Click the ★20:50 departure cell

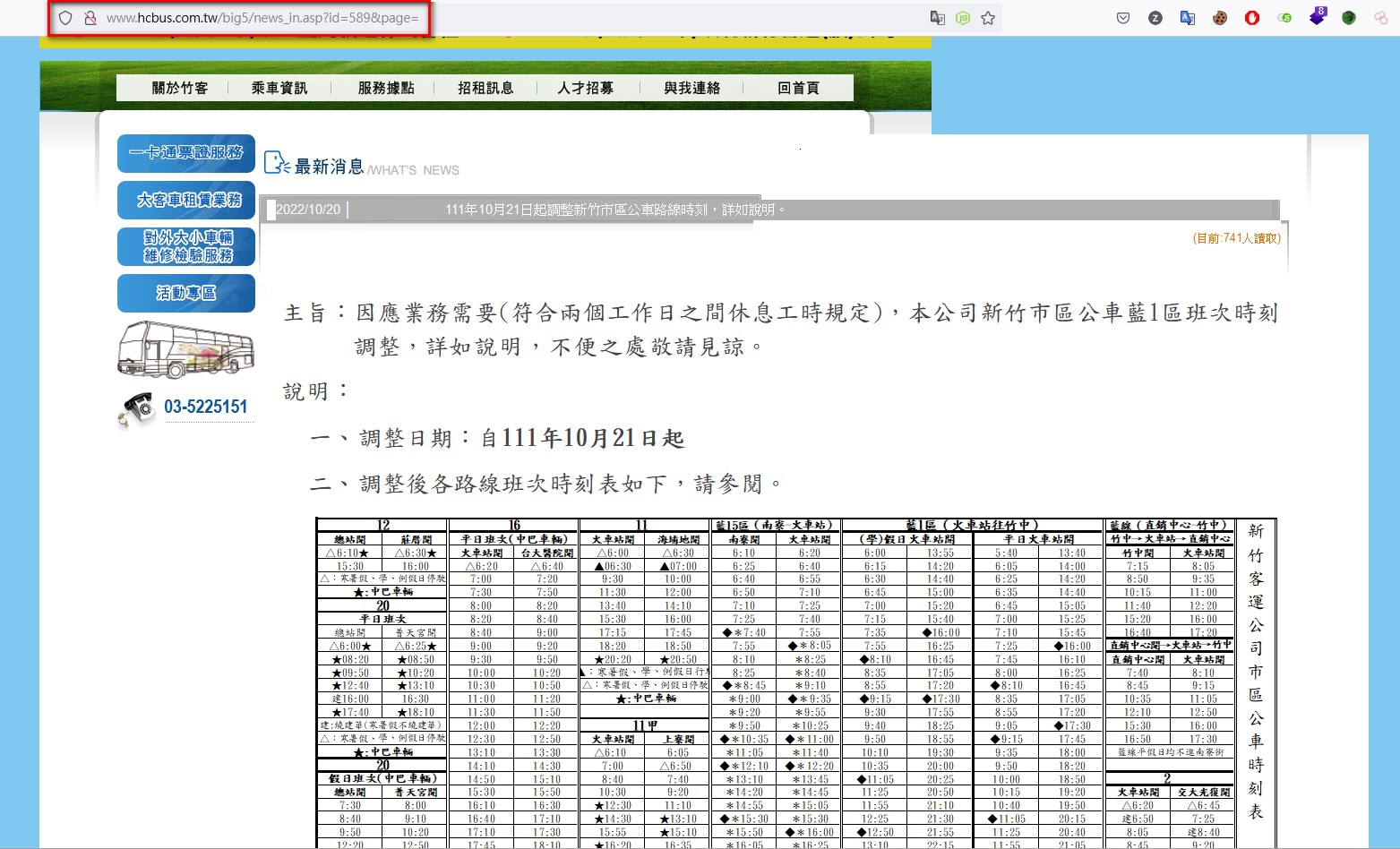tap(678, 659)
